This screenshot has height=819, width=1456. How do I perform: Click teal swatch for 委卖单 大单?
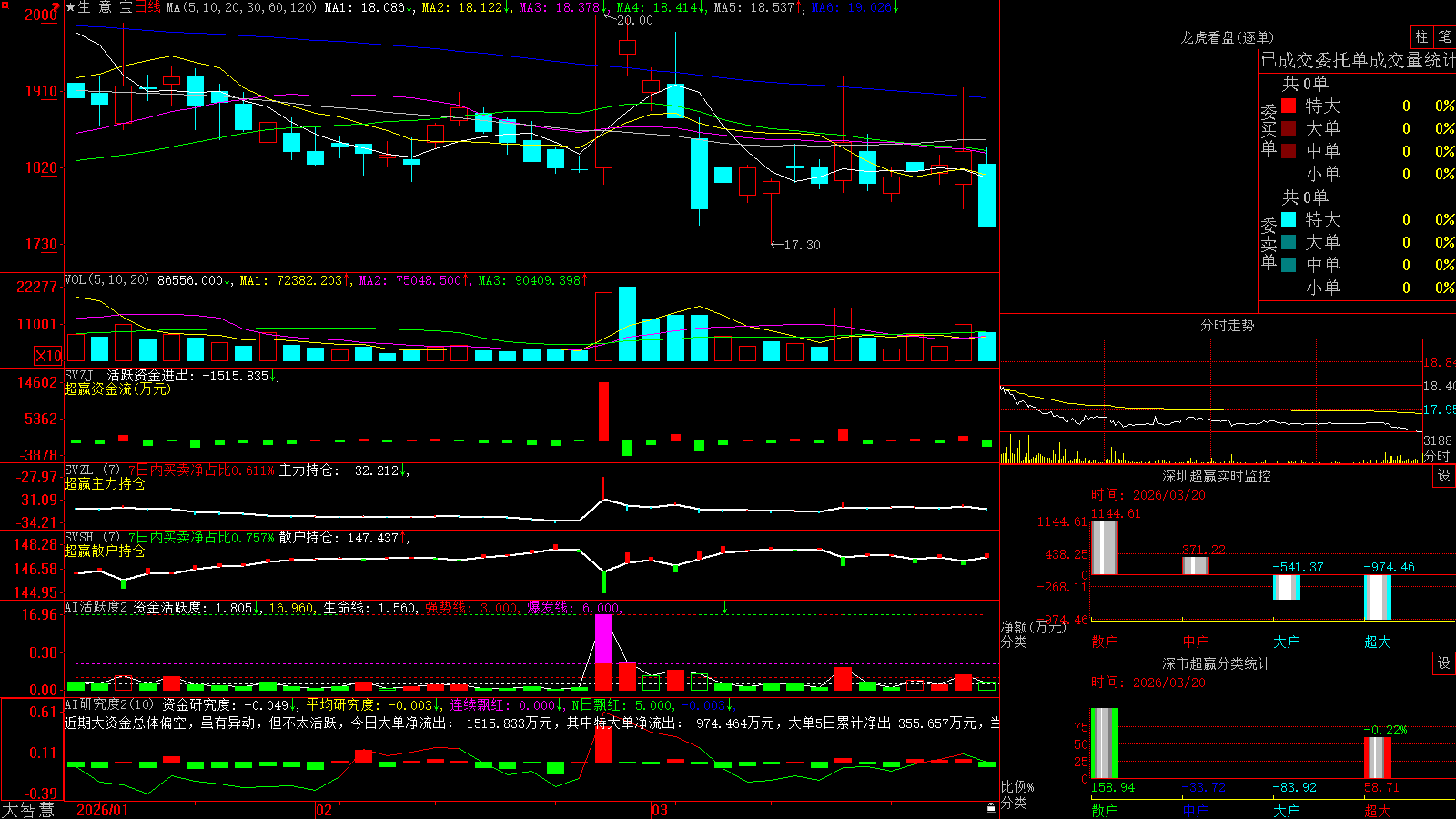[x=1289, y=242]
